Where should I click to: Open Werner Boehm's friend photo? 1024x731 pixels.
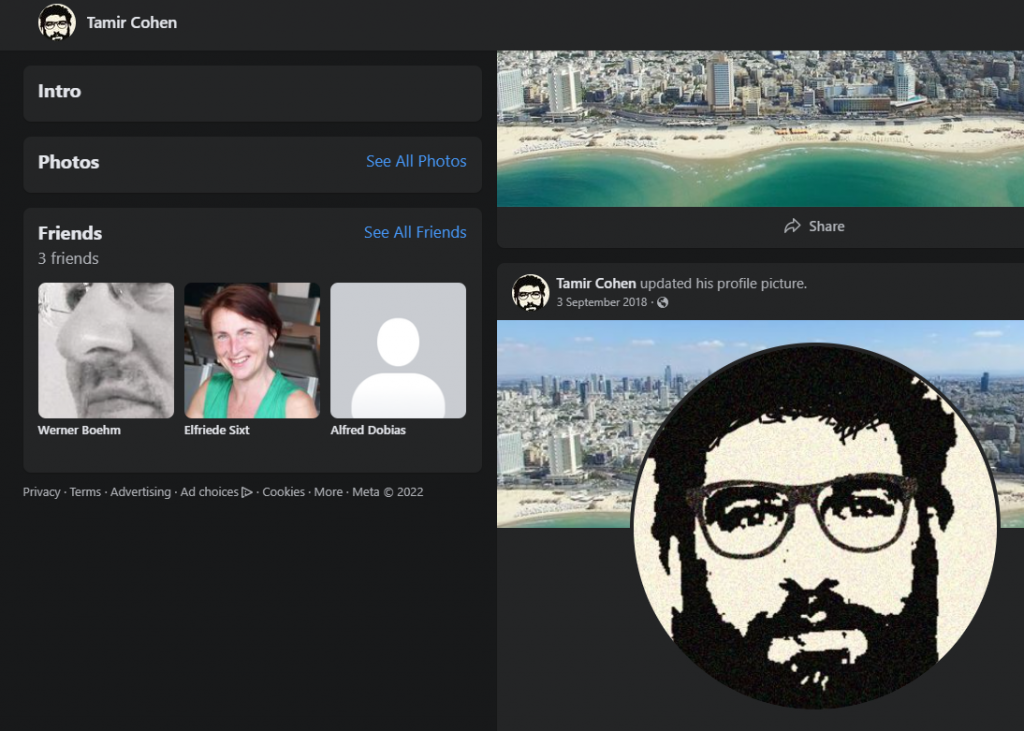click(x=106, y=350)
